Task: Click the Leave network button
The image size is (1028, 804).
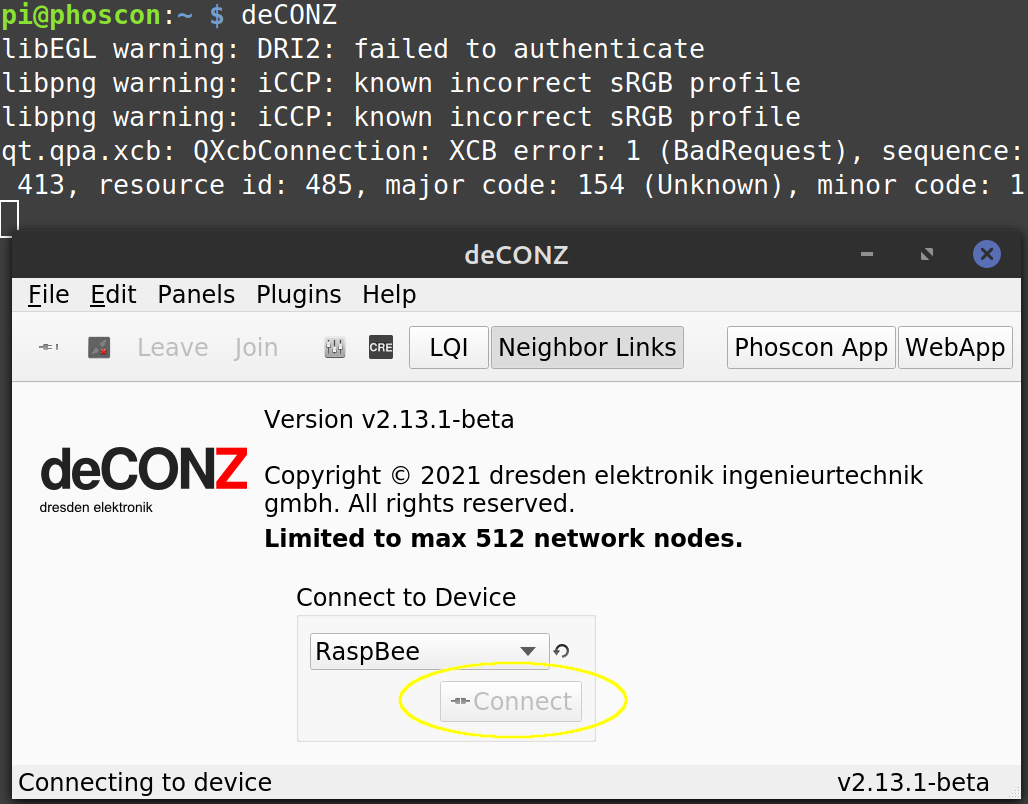Action: pyautogui.click(x=172, y=347)
